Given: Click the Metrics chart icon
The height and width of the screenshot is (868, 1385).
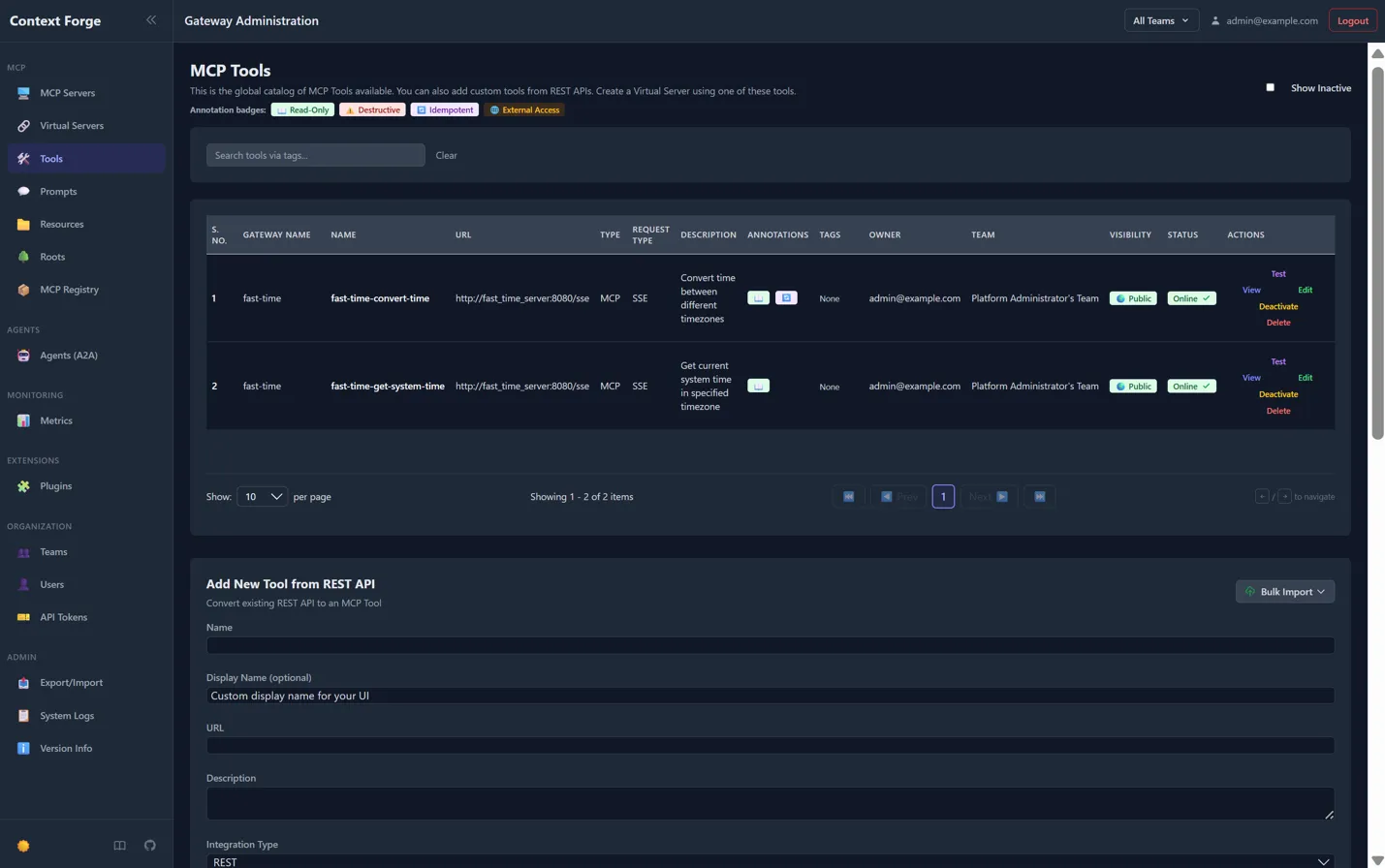Looking at the screenshot, I should coord(23,420).
